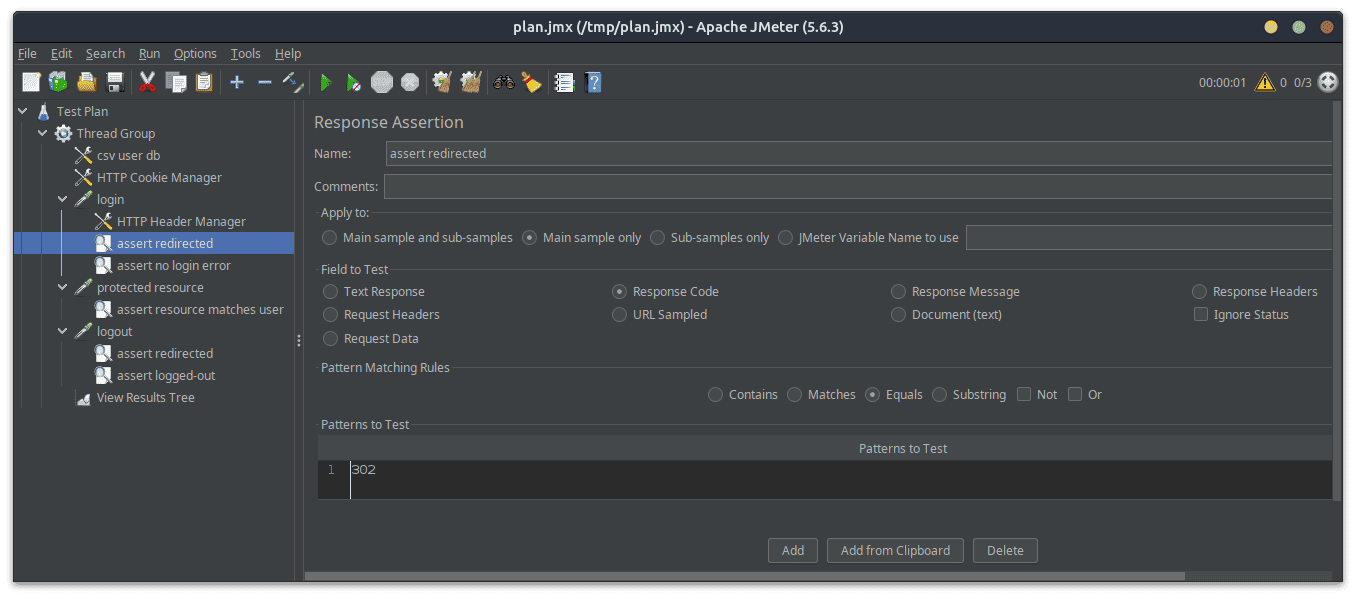Select the Response Headers radio button
Screen dimensions: 1356x598
(1199, 292)
